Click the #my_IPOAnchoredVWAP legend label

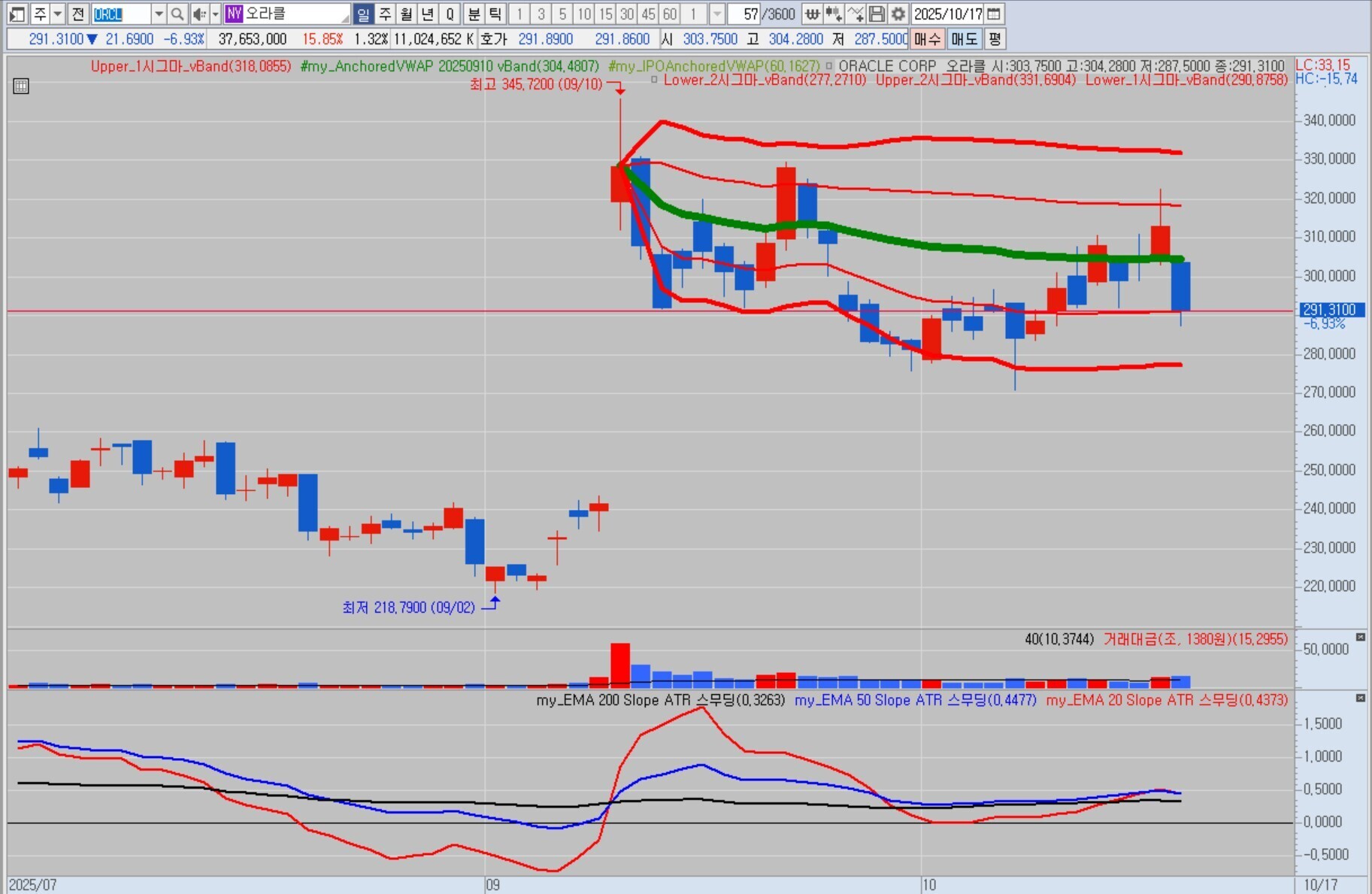click(714, 66)
